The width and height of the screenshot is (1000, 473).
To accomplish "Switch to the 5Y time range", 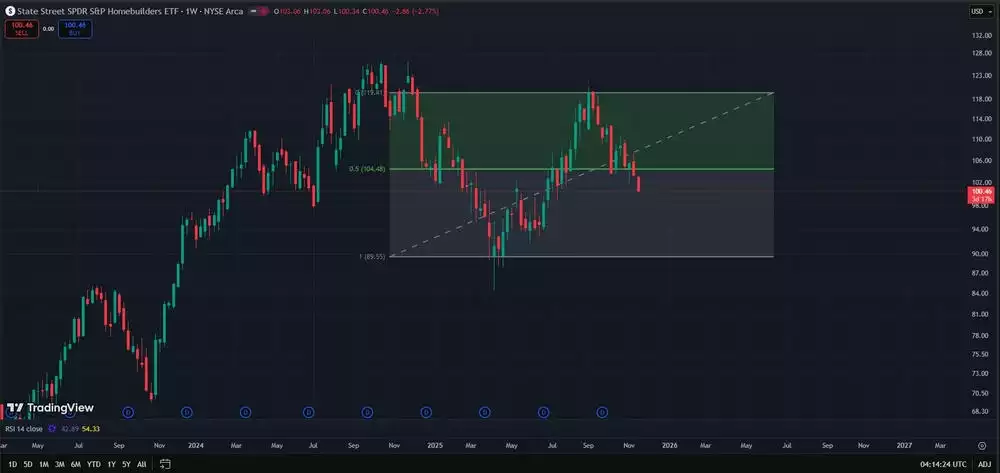I will pyautogui.click(x=126, y=464).
